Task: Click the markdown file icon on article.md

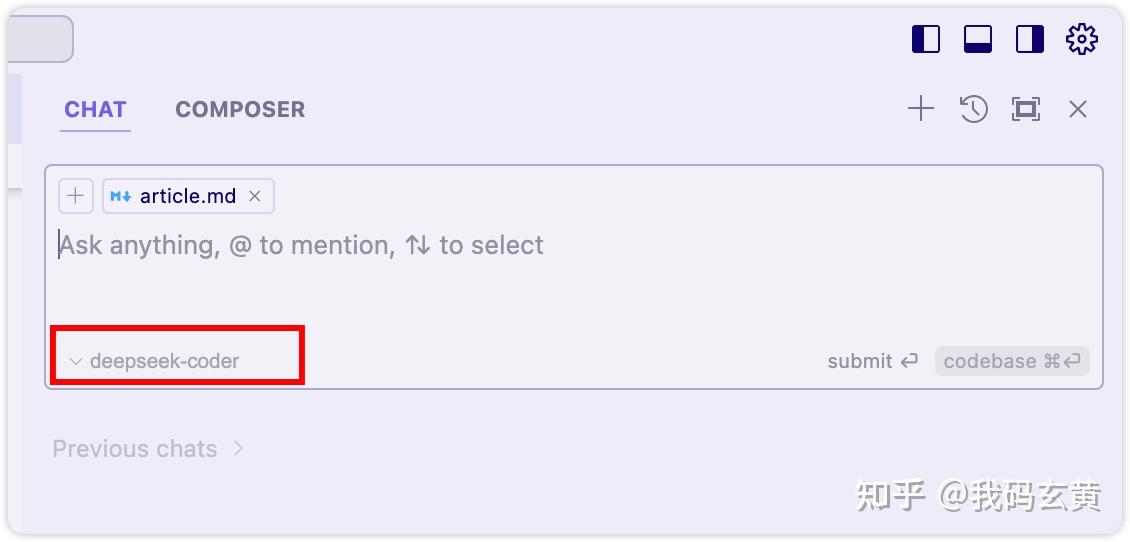Action: click(121, 196)
